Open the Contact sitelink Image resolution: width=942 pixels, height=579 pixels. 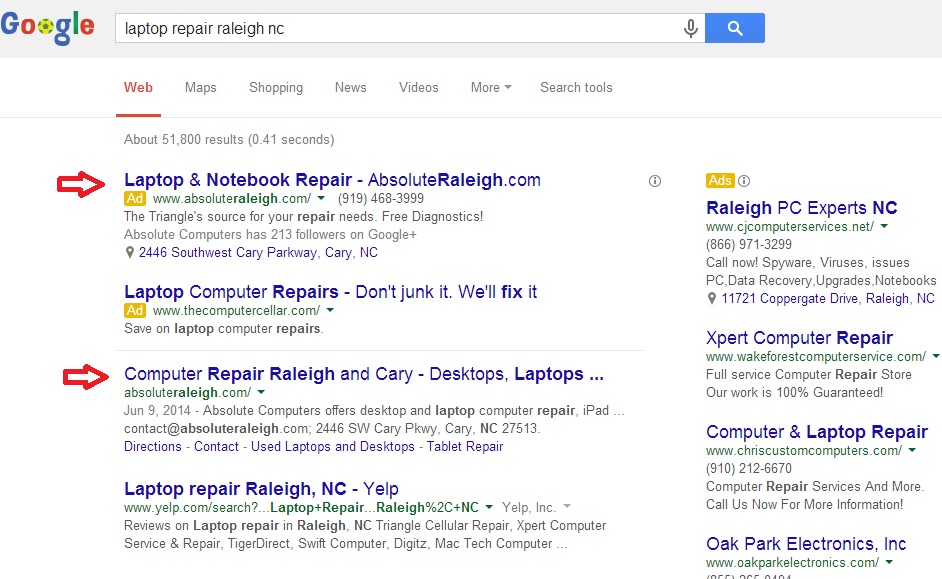tap(216, 446)
